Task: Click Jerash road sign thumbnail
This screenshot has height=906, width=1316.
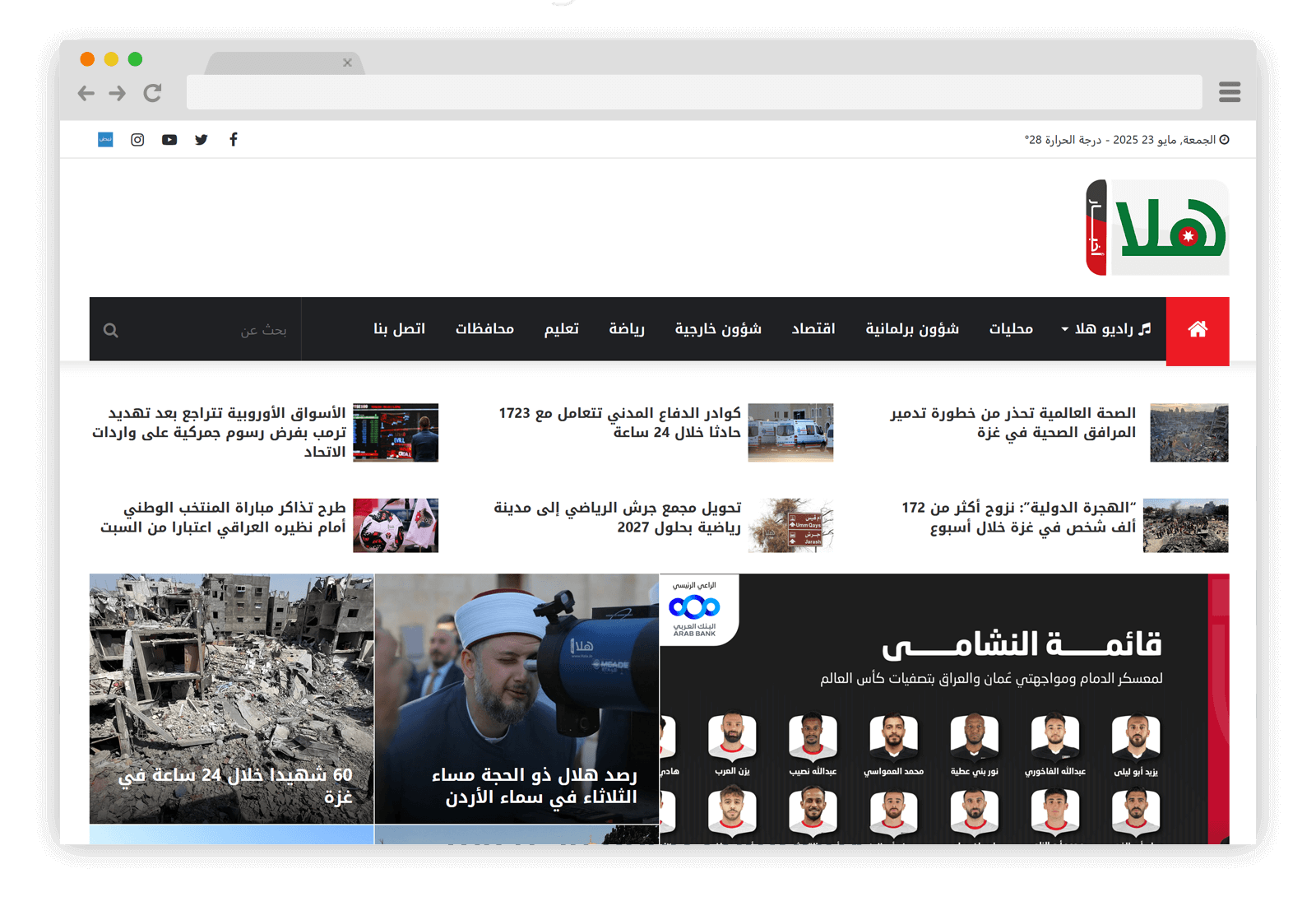Action: [790, 525]
